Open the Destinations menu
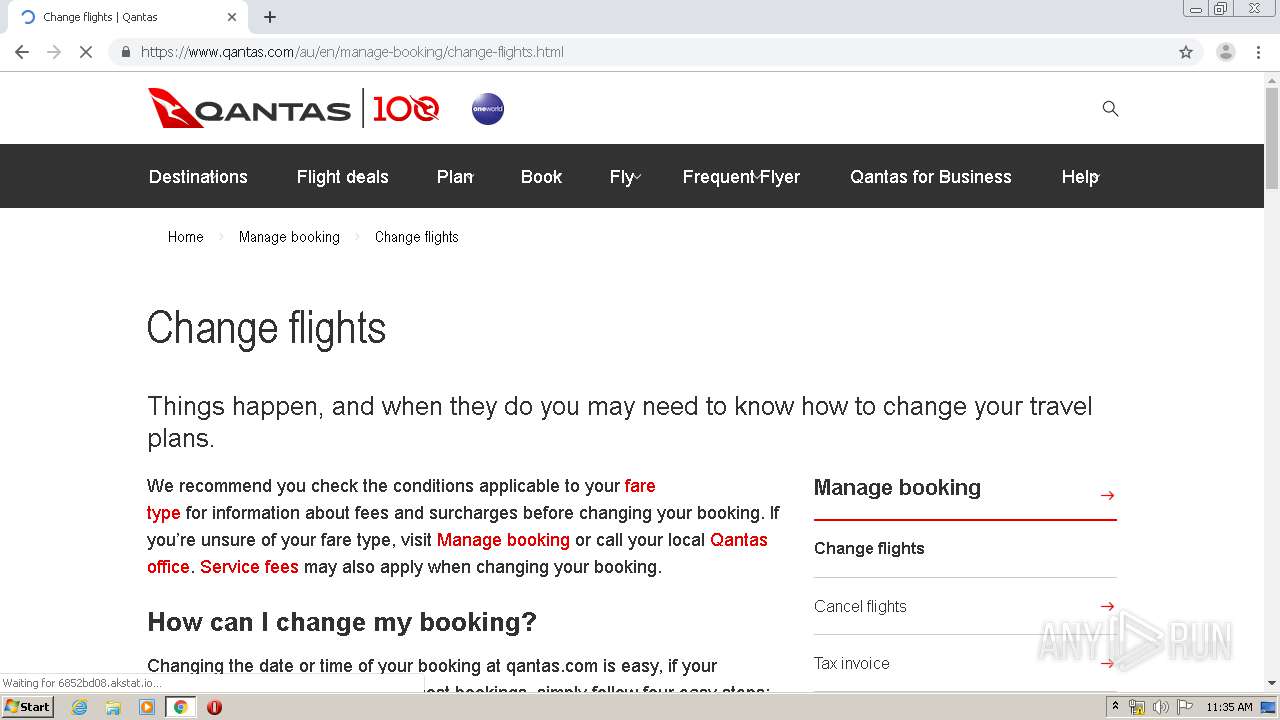This screenshot has width=1280, height=720. (x=198, y=177)
